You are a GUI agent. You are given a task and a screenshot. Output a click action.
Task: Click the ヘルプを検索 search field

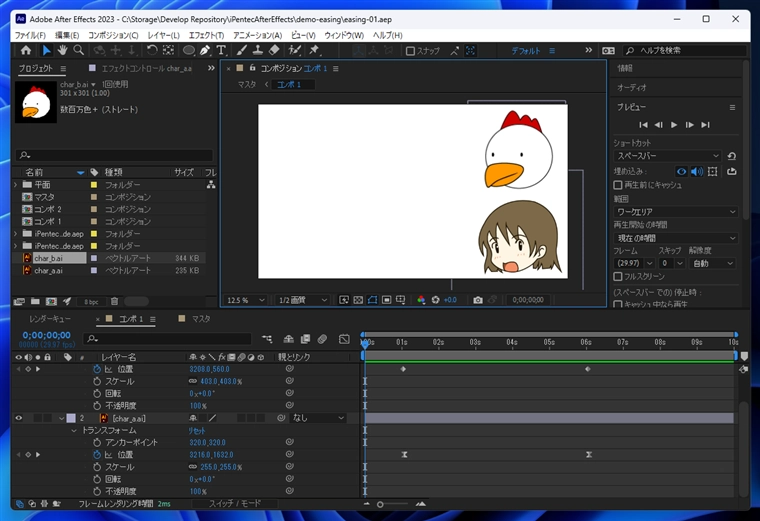(684, 50)
